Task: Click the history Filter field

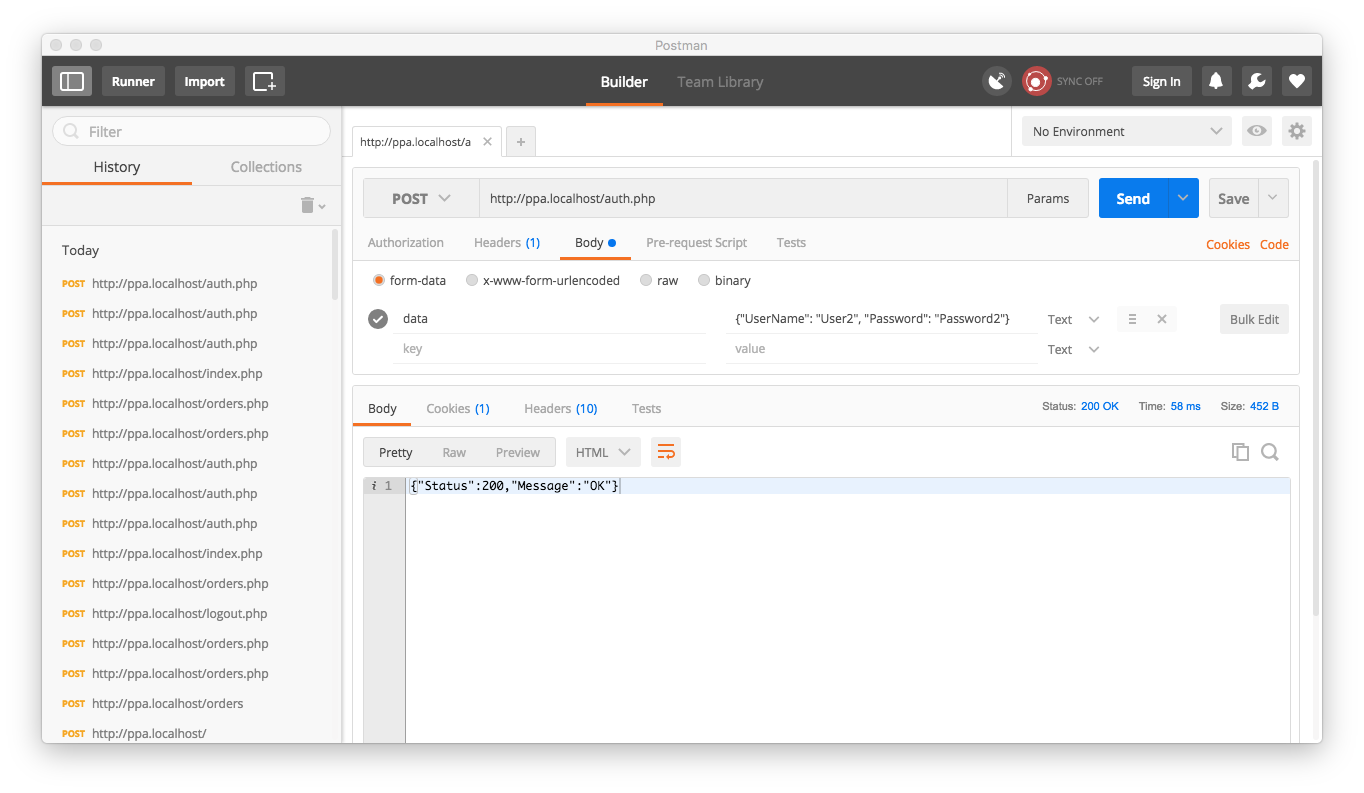Action: pos(191,131)
